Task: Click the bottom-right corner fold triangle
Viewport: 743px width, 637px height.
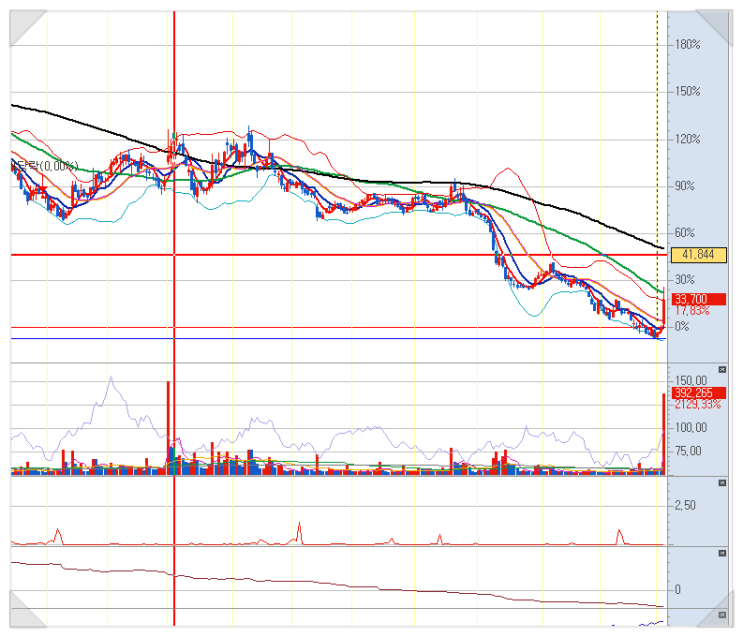Action: point(719,614)
